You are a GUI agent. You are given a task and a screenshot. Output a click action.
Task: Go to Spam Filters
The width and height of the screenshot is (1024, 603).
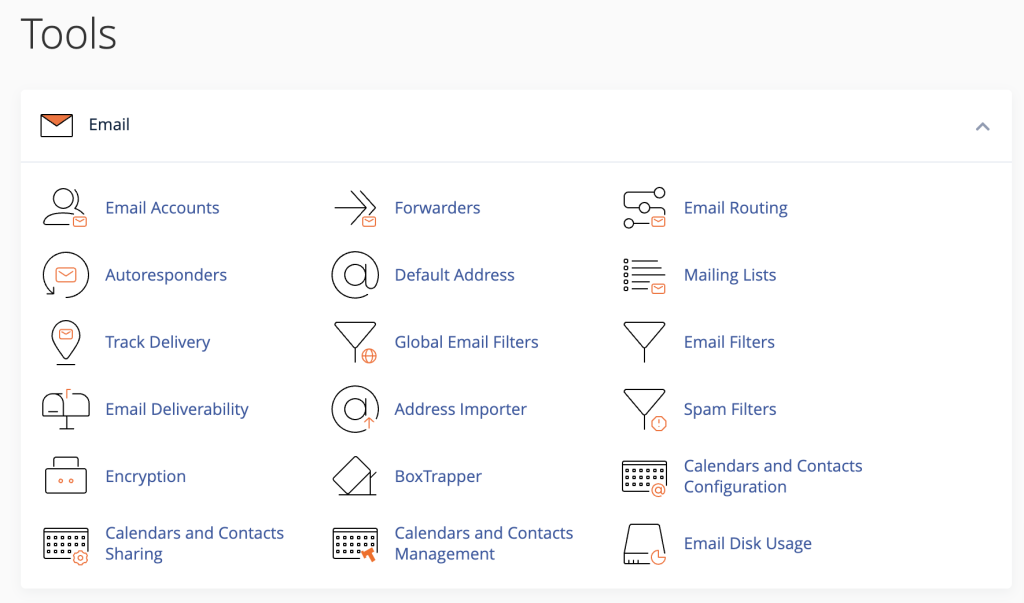point(730,410)
